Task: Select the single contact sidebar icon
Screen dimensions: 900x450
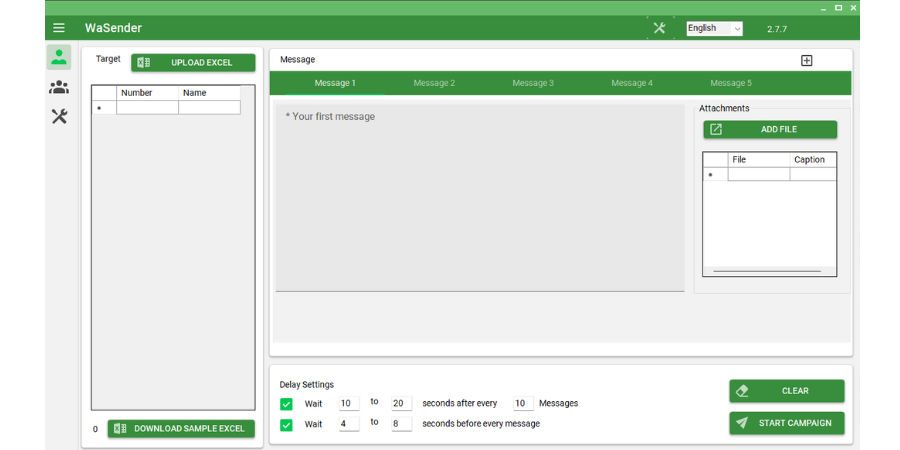Action: coord(59,57)
